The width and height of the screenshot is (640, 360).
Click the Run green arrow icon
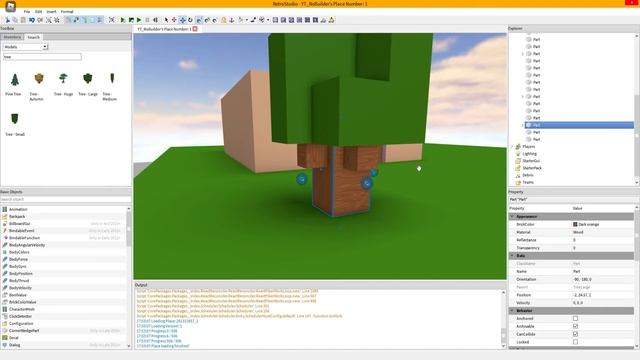click(139, 20)
